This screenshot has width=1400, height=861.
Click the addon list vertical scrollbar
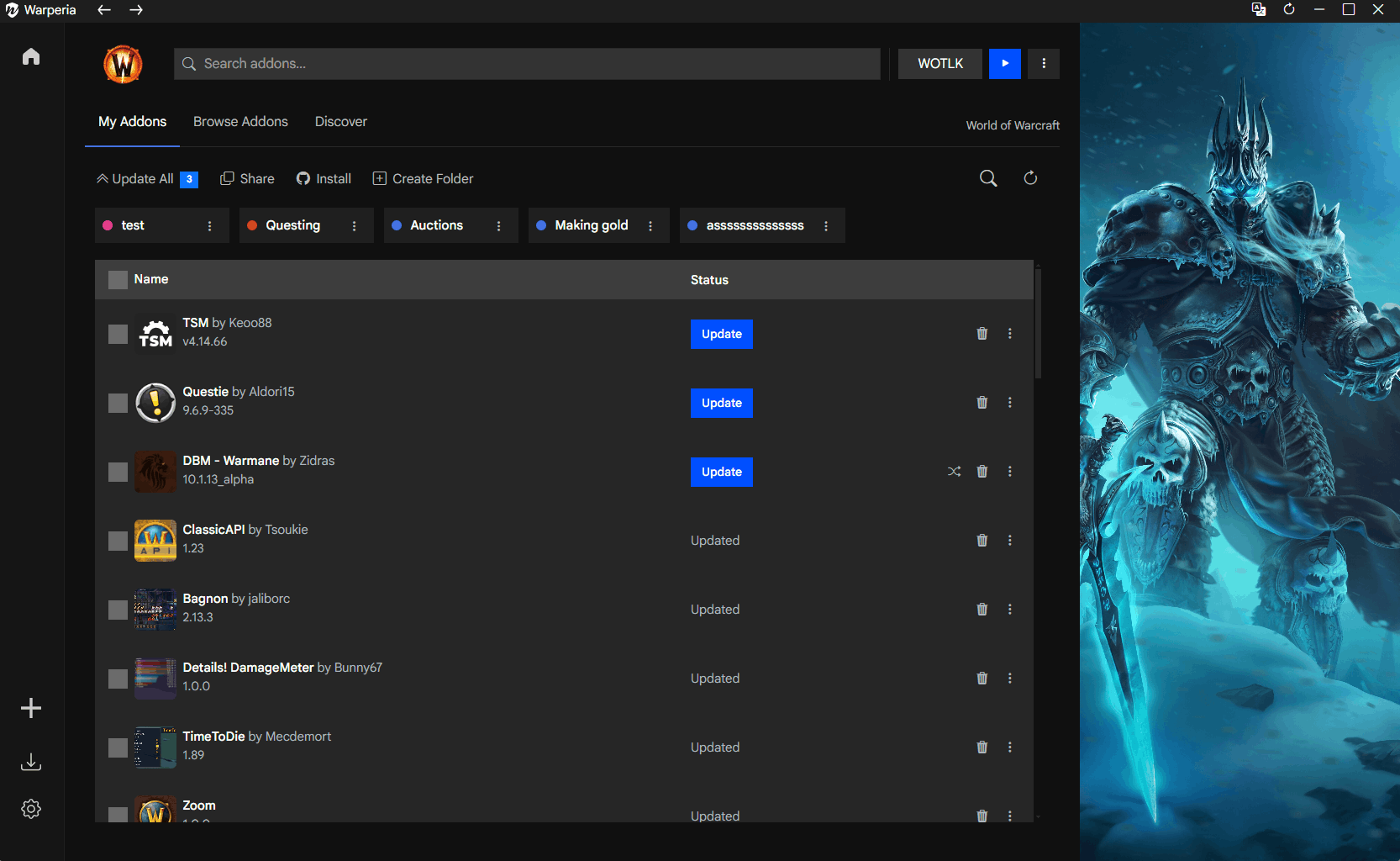1039,323
